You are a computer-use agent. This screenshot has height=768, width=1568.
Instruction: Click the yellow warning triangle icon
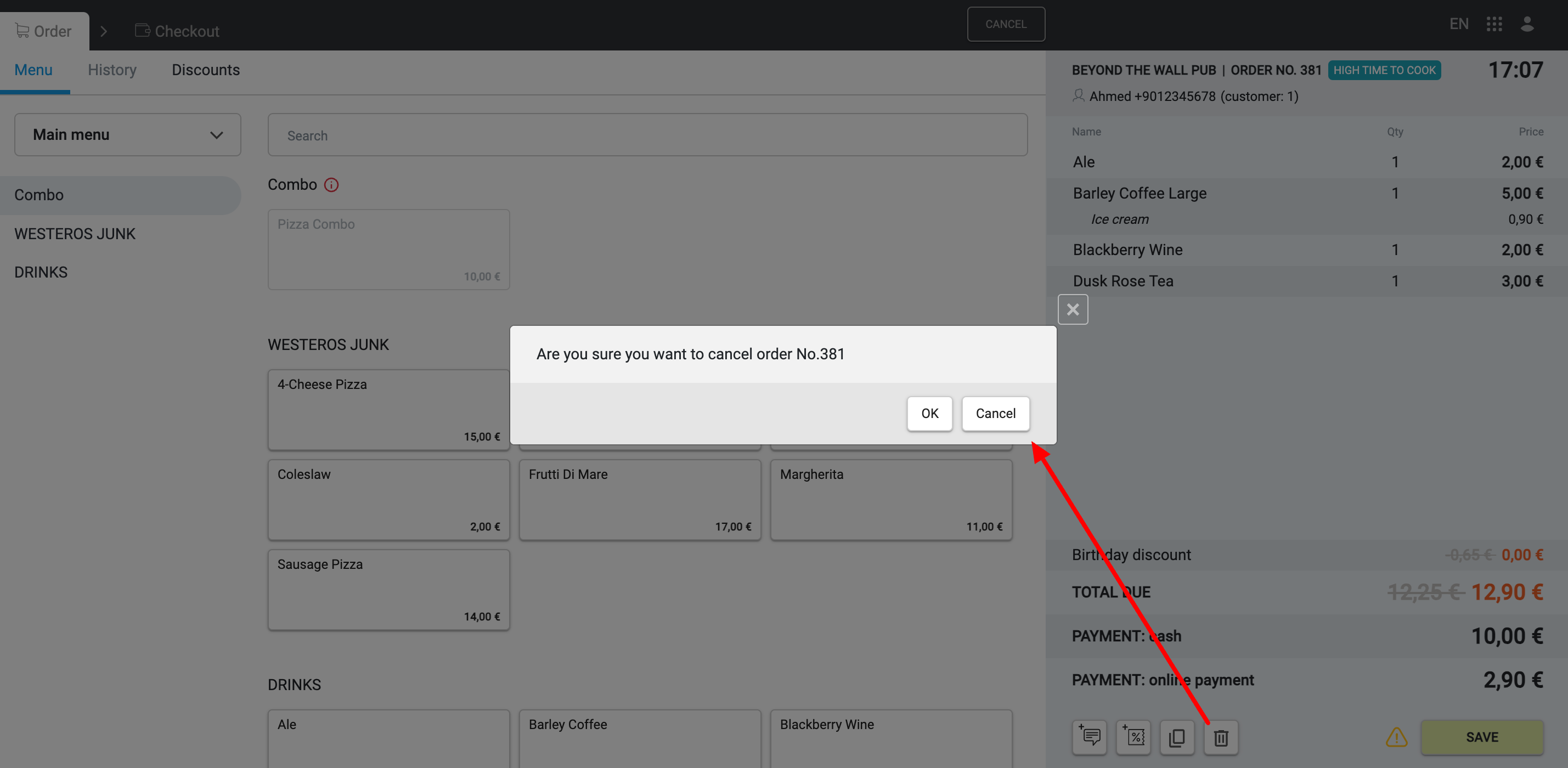(x=1396, y=738)
